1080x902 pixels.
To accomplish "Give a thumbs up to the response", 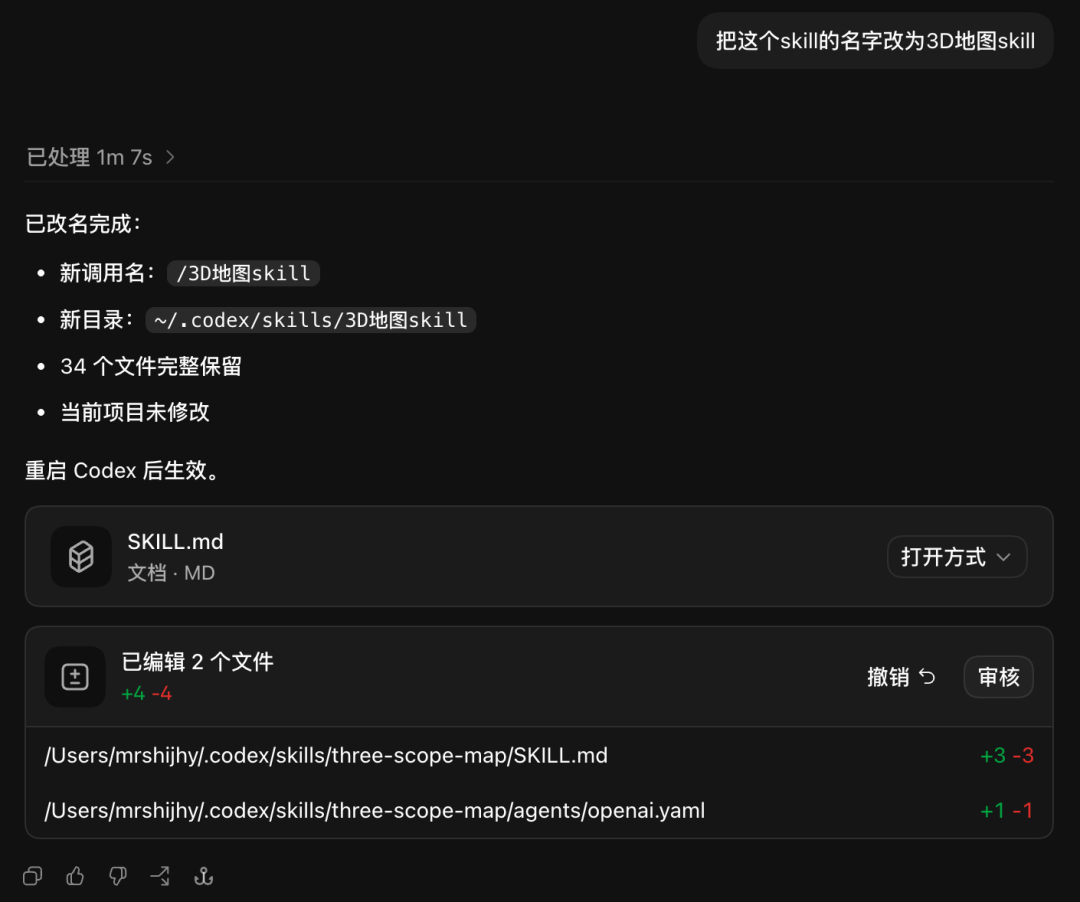I will (x=75, y=876).
